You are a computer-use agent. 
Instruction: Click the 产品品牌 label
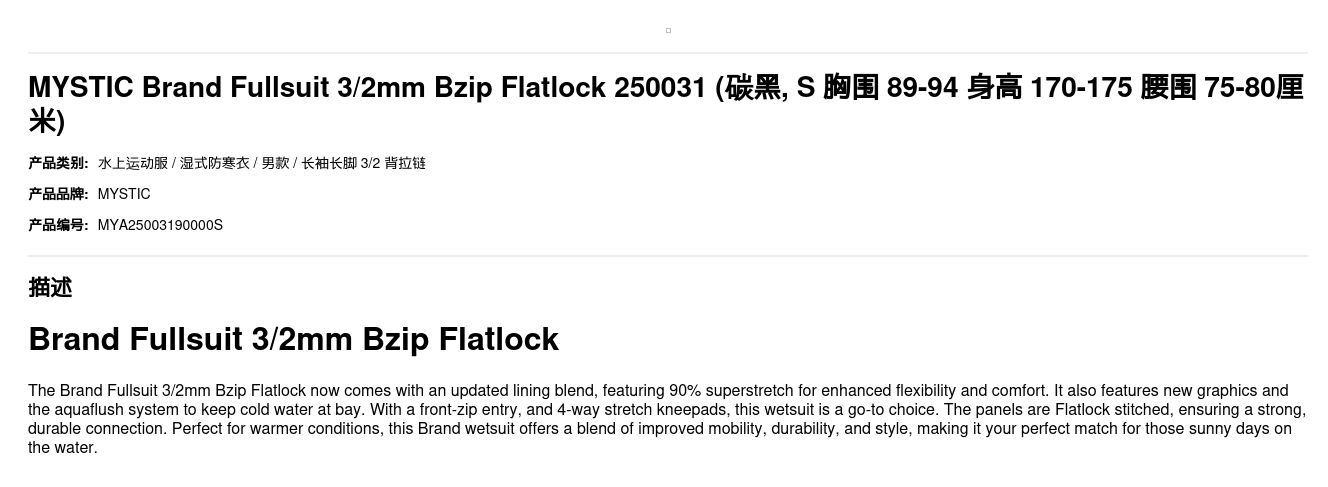pyautogui.click(x=58, y=194)
